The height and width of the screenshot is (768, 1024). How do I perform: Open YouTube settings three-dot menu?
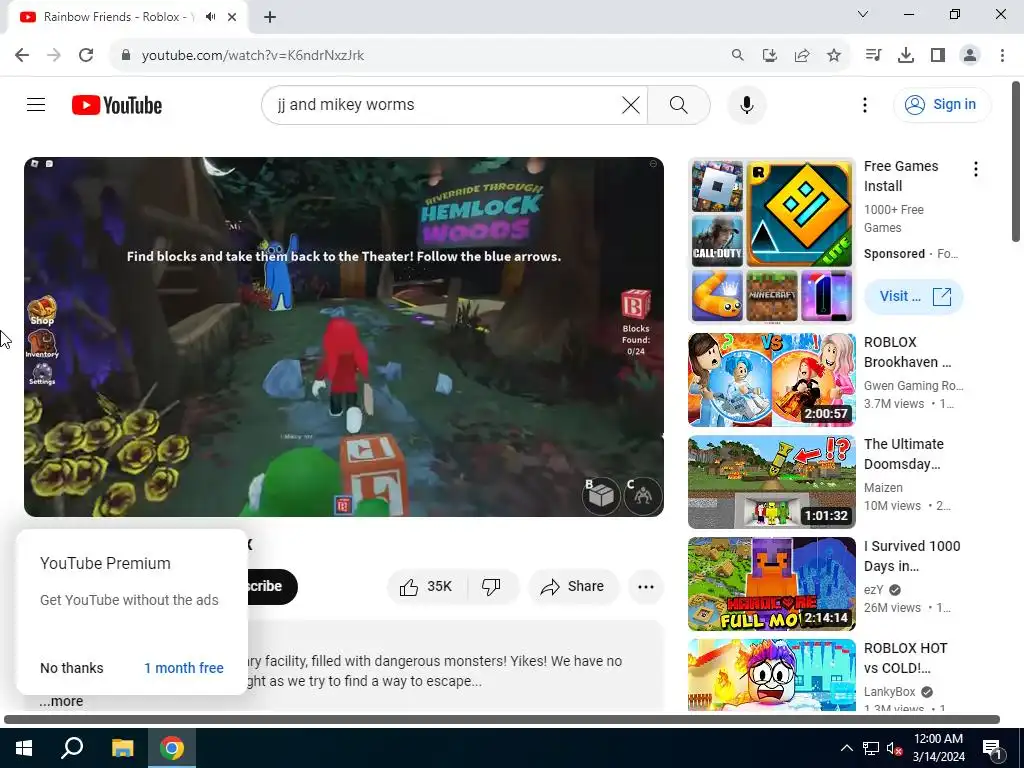pyautogui.click(x=865, y=104)
